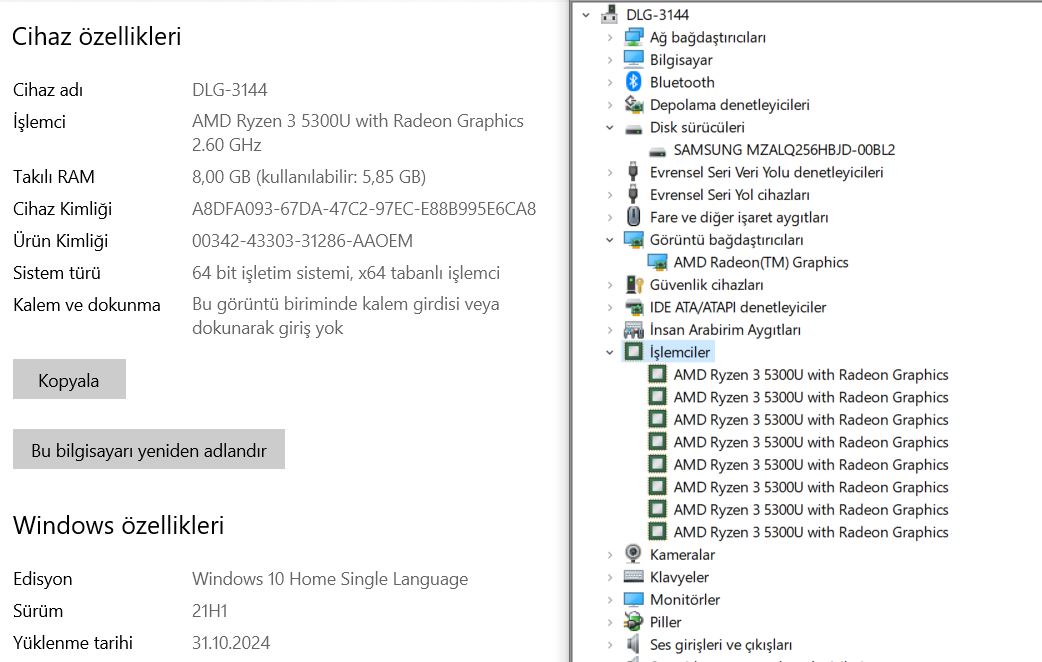Click the Cihaz Kimliği value A8DFA093-67DA-47C2
The height and width of the screenshot is (662, 1042).
[364, 209]
